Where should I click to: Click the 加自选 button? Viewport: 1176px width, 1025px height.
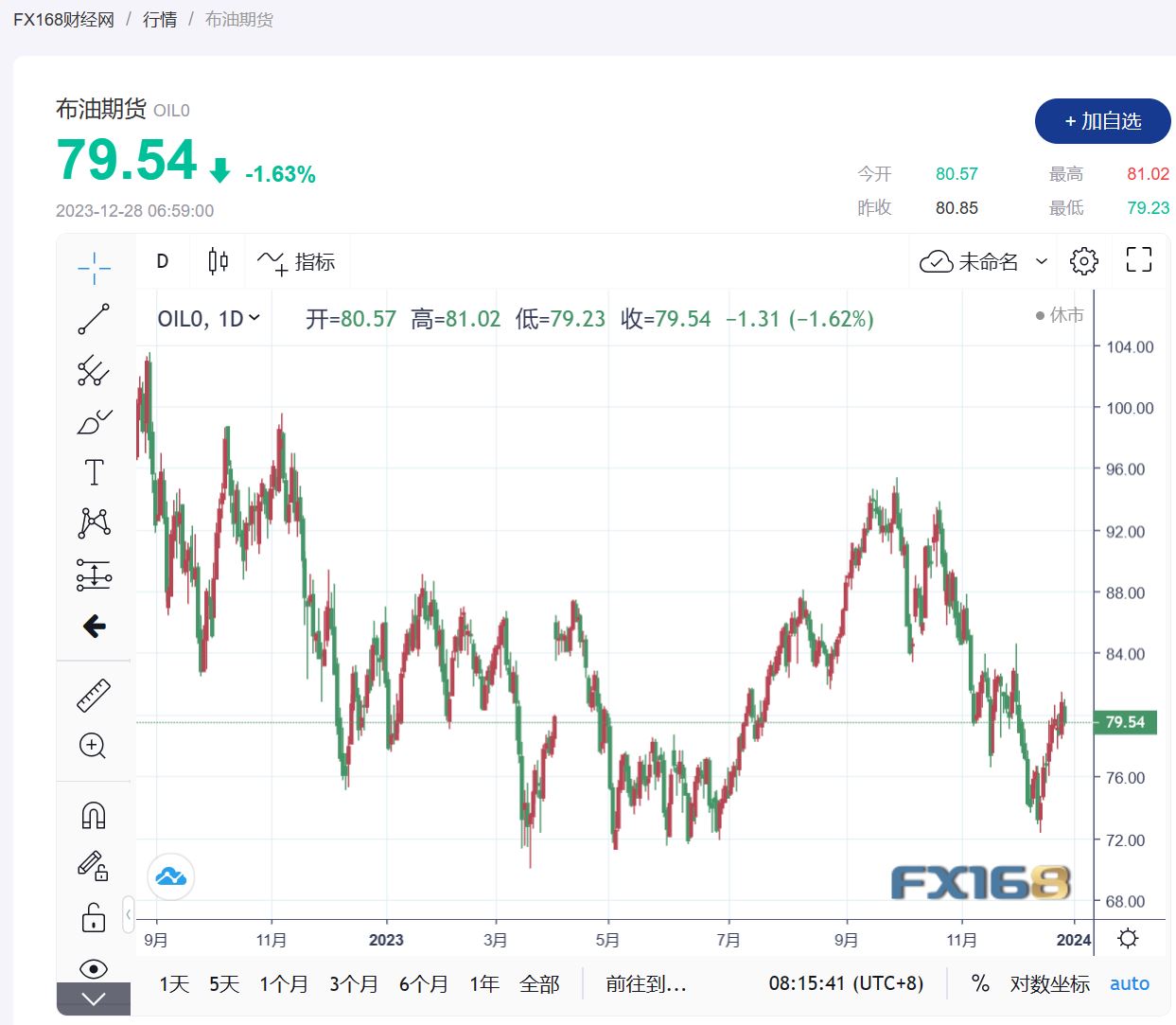click(1102, 121)
